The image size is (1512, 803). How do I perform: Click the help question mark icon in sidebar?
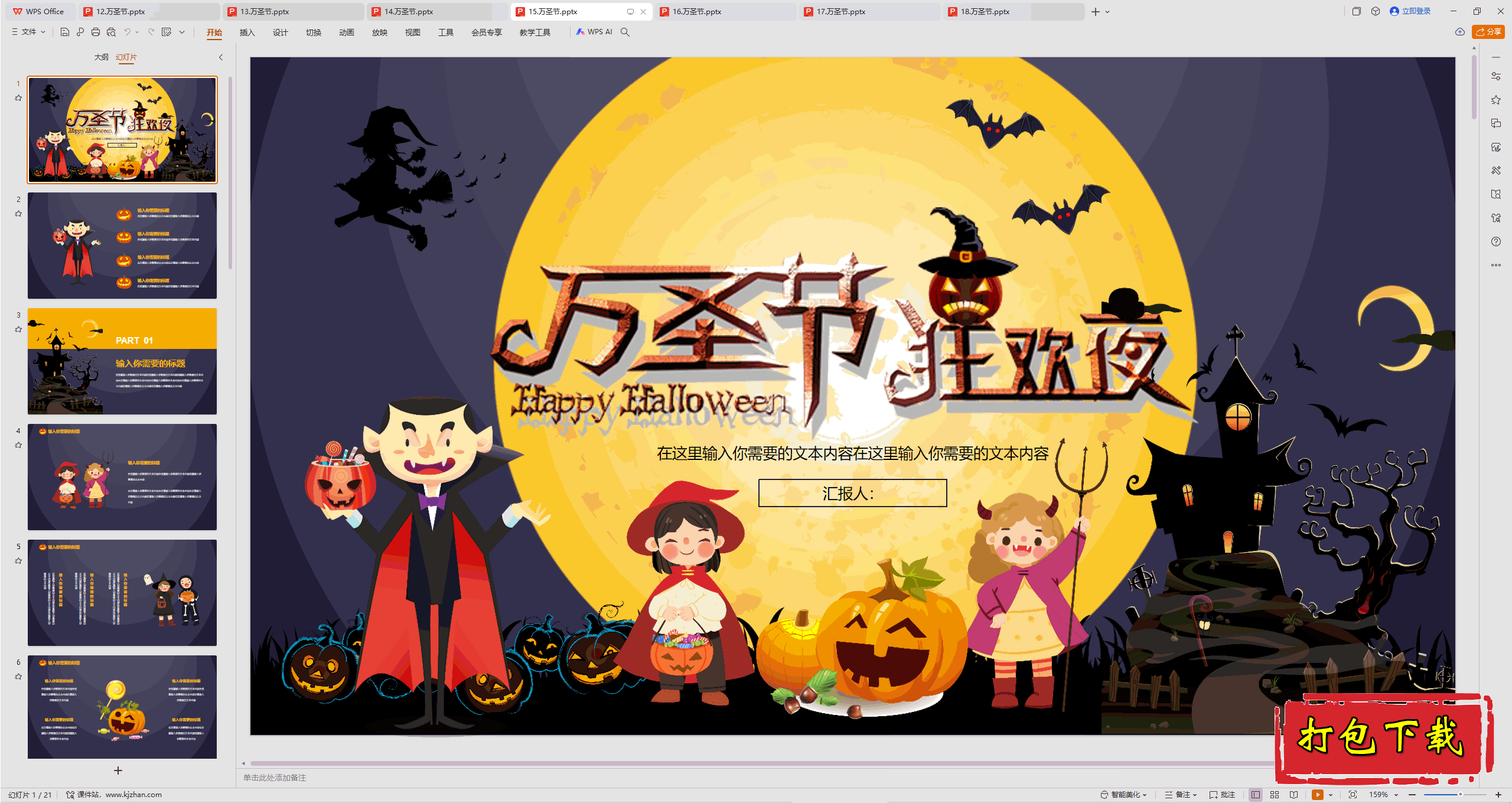(x=1496, y=241)
